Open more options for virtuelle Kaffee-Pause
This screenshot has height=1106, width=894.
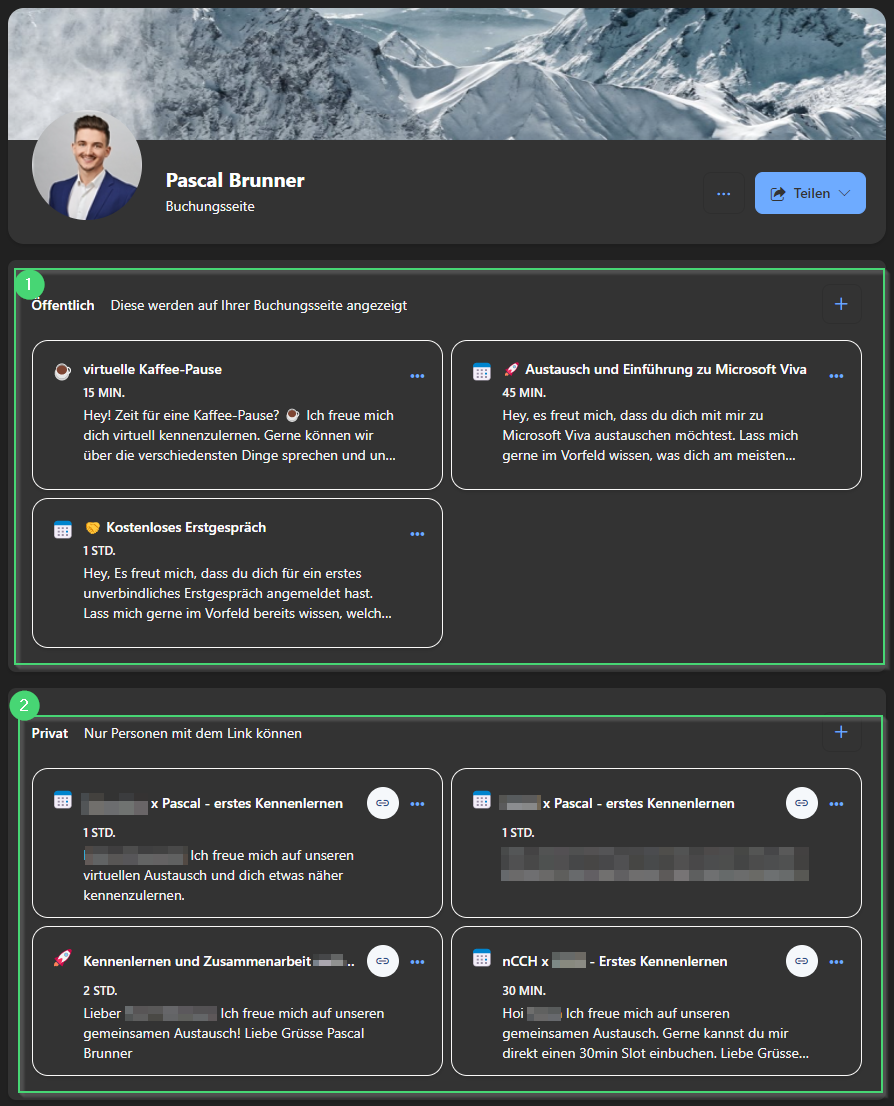[x=417, y=376]
